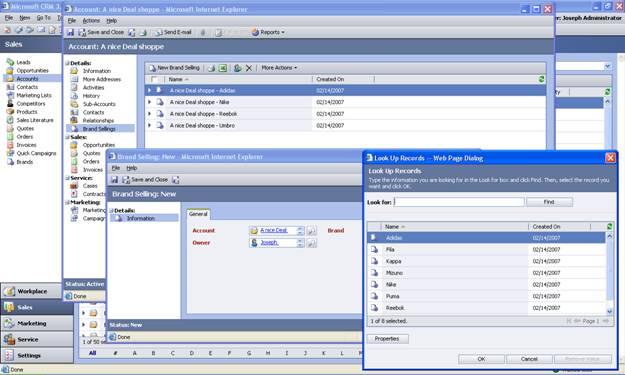Expand the A nice Deal shoppe - Umbro row
Screen dimensions: 625x375
149,126
